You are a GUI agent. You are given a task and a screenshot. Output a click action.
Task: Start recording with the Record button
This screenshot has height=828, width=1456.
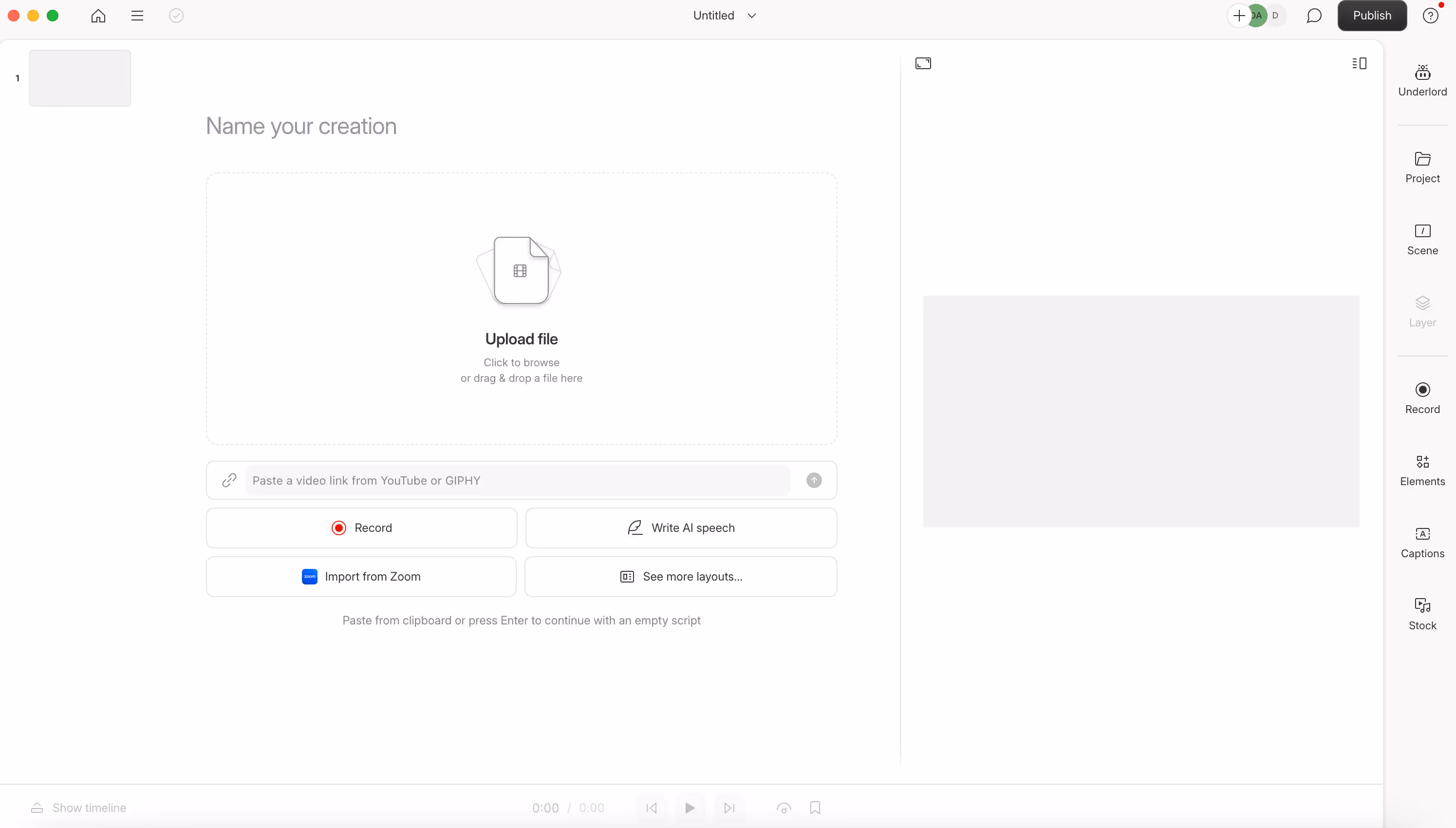coord(362,528)
